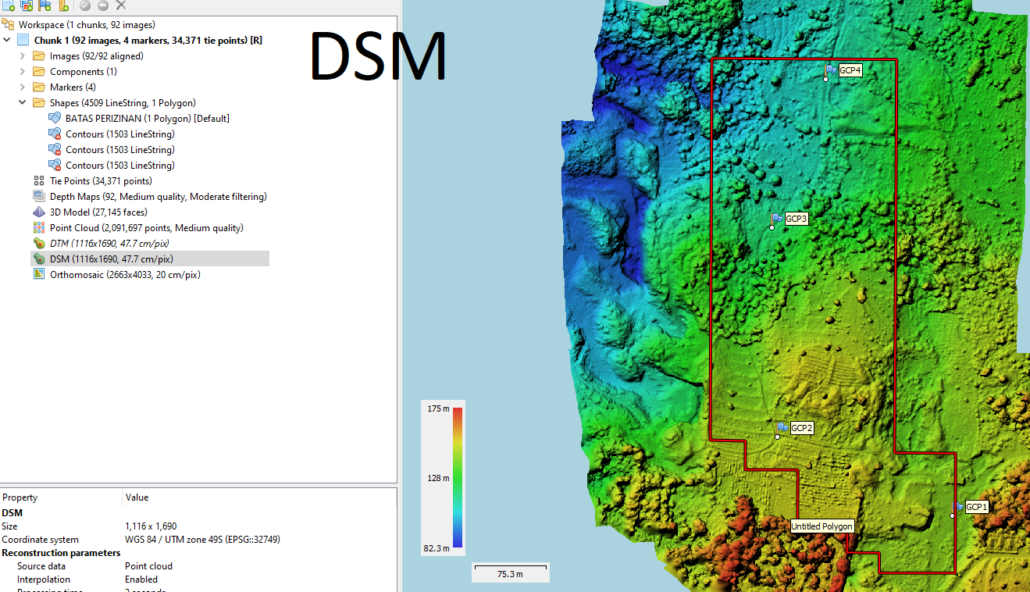The height and width of the screenshot is (592, 1030).
Task: Click the Enable toolbar toggle
Action: (84, 6)
